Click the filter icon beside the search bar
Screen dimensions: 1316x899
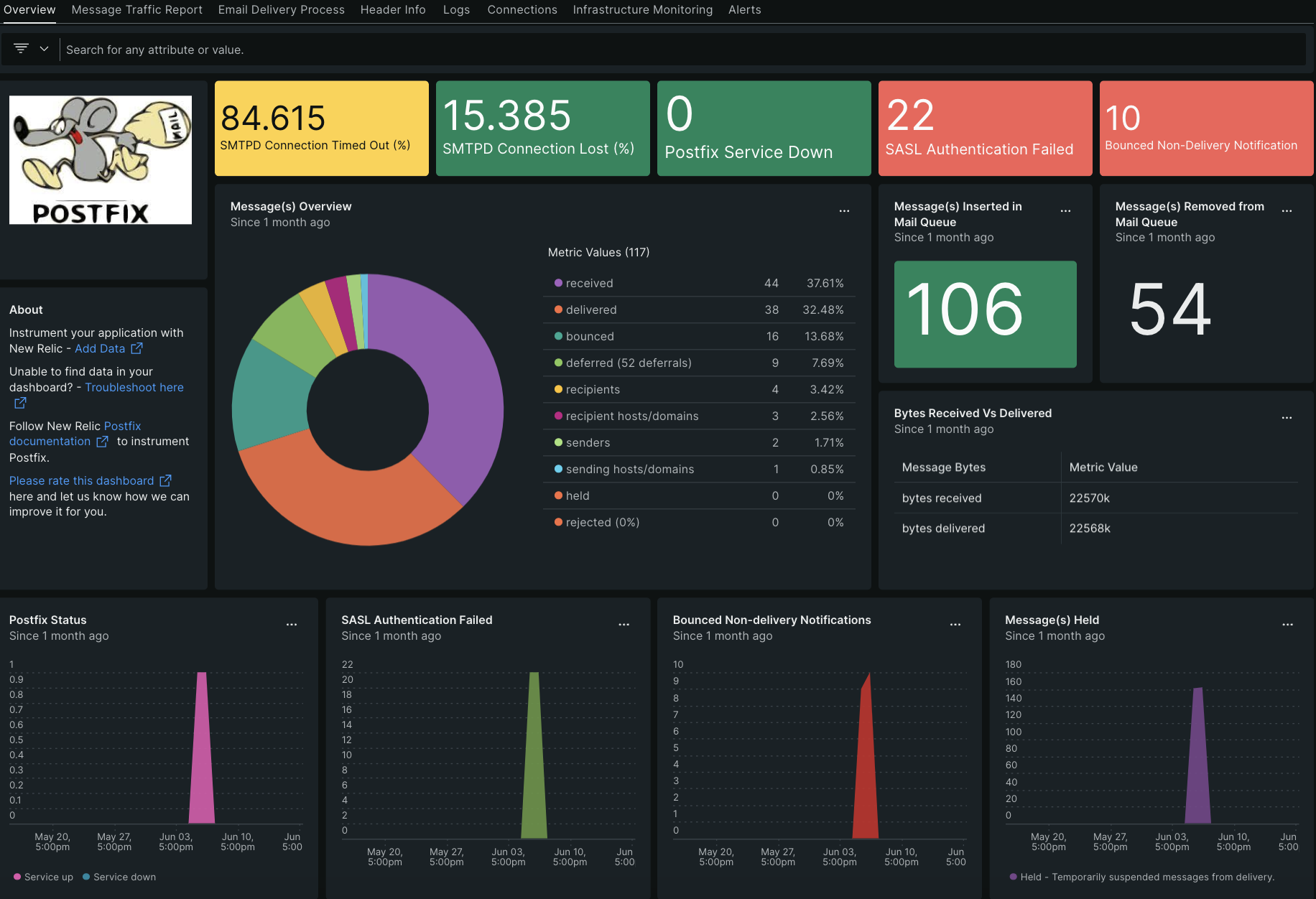click(21, 49)
